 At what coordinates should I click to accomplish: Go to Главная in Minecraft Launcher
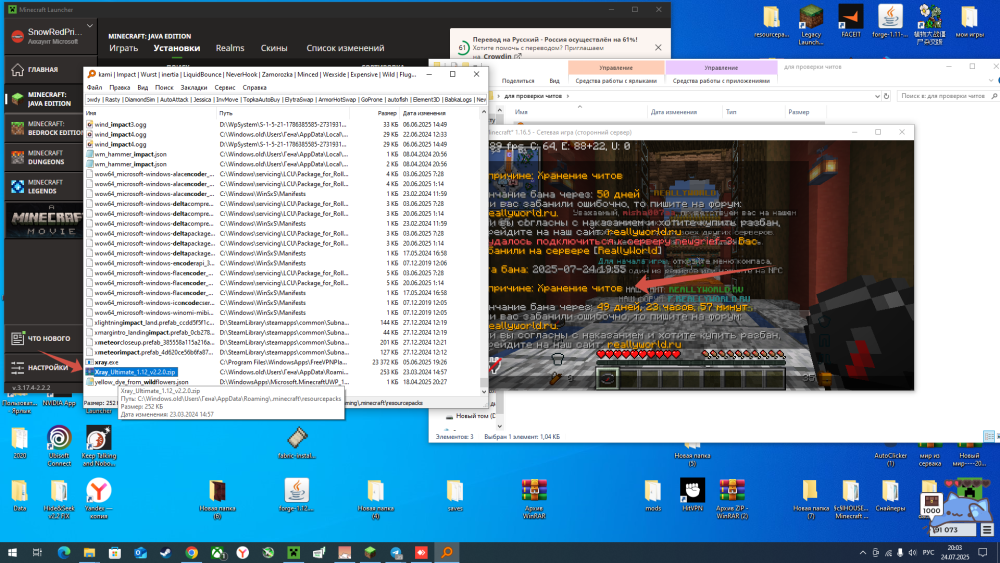pyautogui.click(x=44, y=69)
